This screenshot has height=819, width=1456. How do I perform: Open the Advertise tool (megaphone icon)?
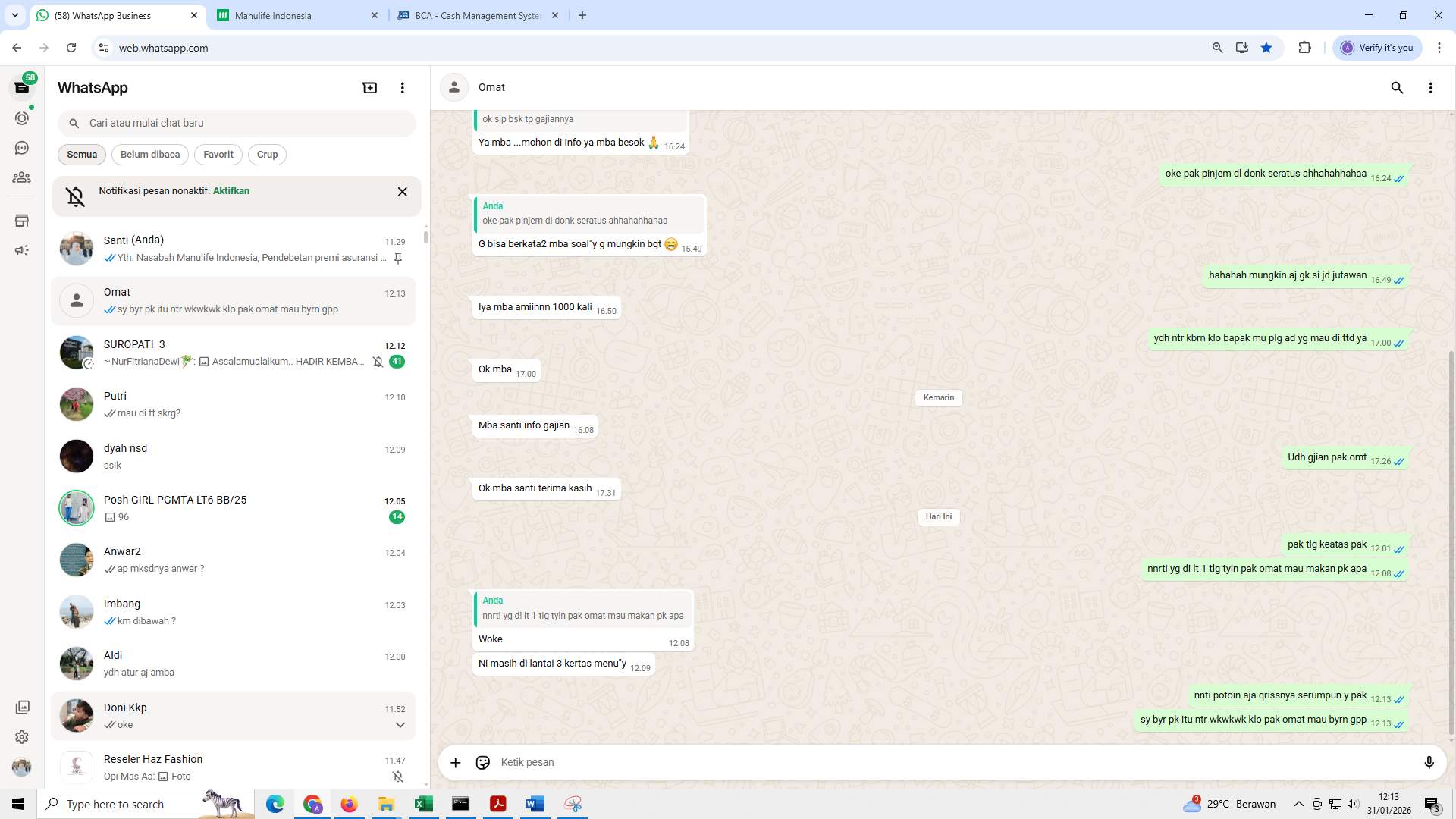pos(22,250)
